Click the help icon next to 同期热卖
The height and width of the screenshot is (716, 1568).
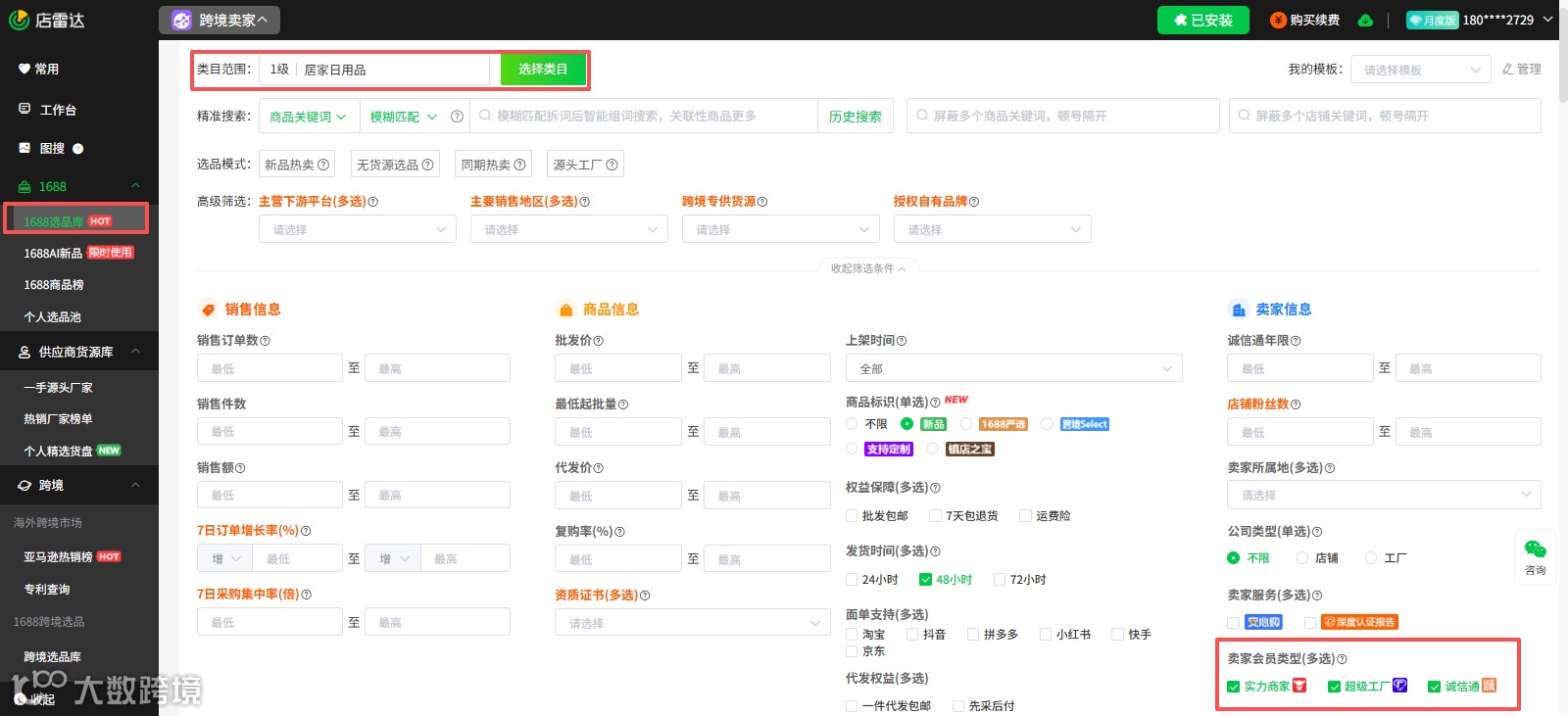pyautogui.click(x=519, y=165)
